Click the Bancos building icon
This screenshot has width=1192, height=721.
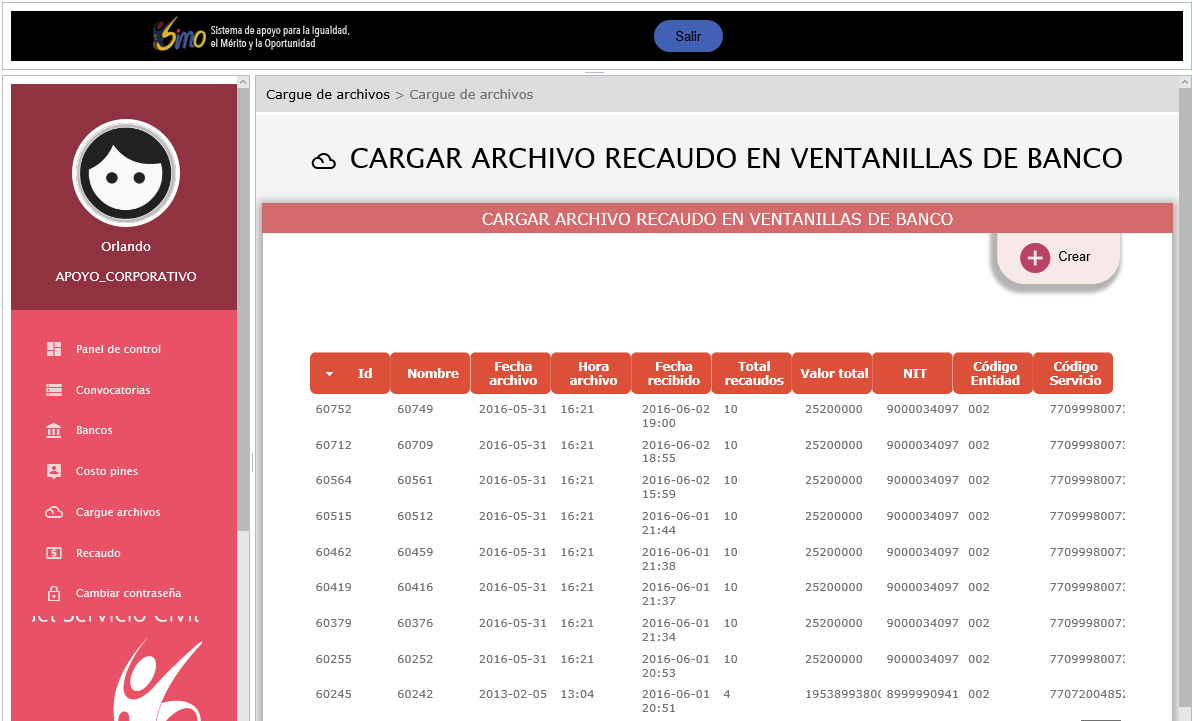(x=54, y=430)
